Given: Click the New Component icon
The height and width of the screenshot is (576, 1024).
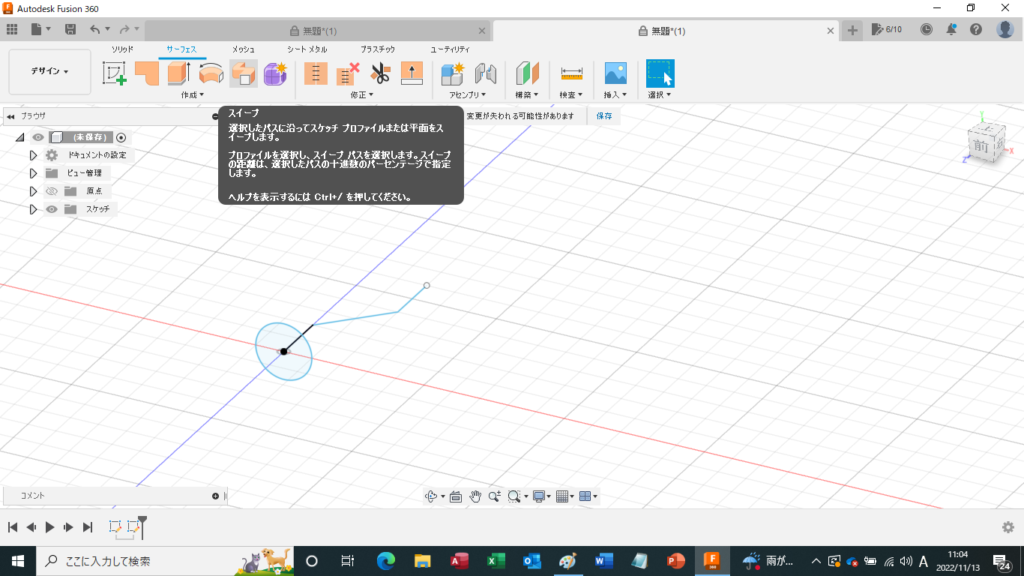Looking at the screenshot, I should coord(452,73).
